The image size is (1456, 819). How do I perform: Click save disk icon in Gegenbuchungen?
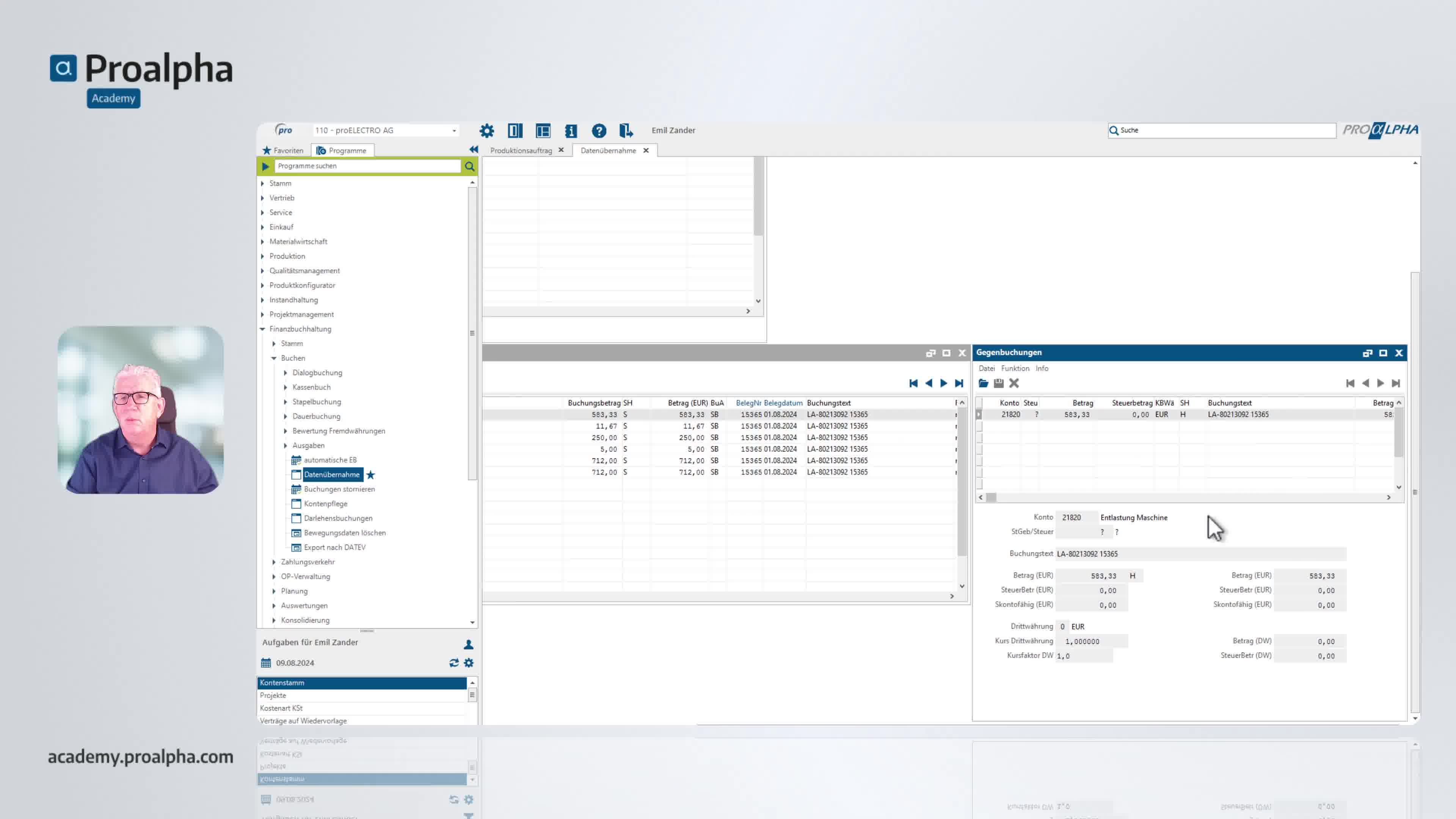click(x=999, y=383)
